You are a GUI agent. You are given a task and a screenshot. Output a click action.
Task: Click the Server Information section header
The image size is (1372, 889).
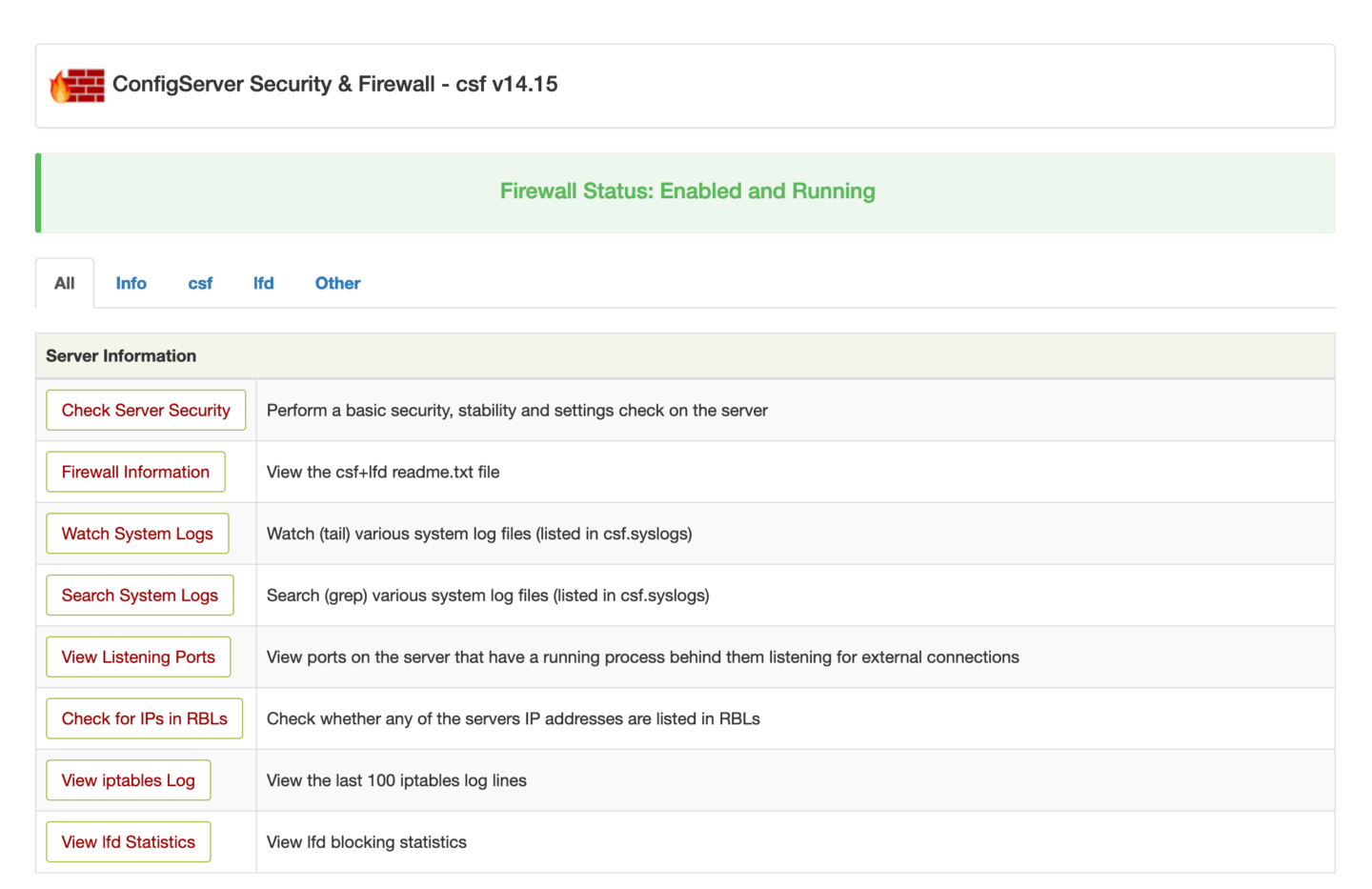coord(121,355)
